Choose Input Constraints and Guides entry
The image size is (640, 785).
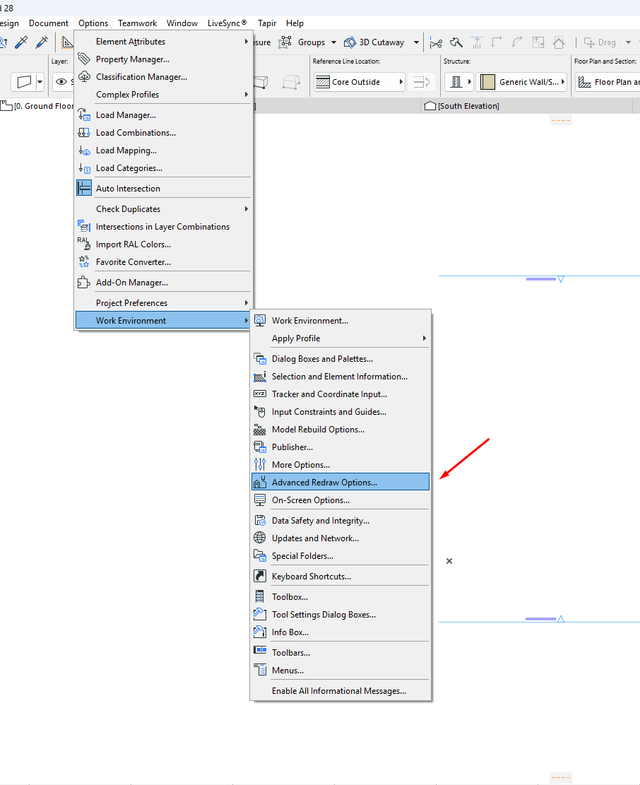(341, 412)
